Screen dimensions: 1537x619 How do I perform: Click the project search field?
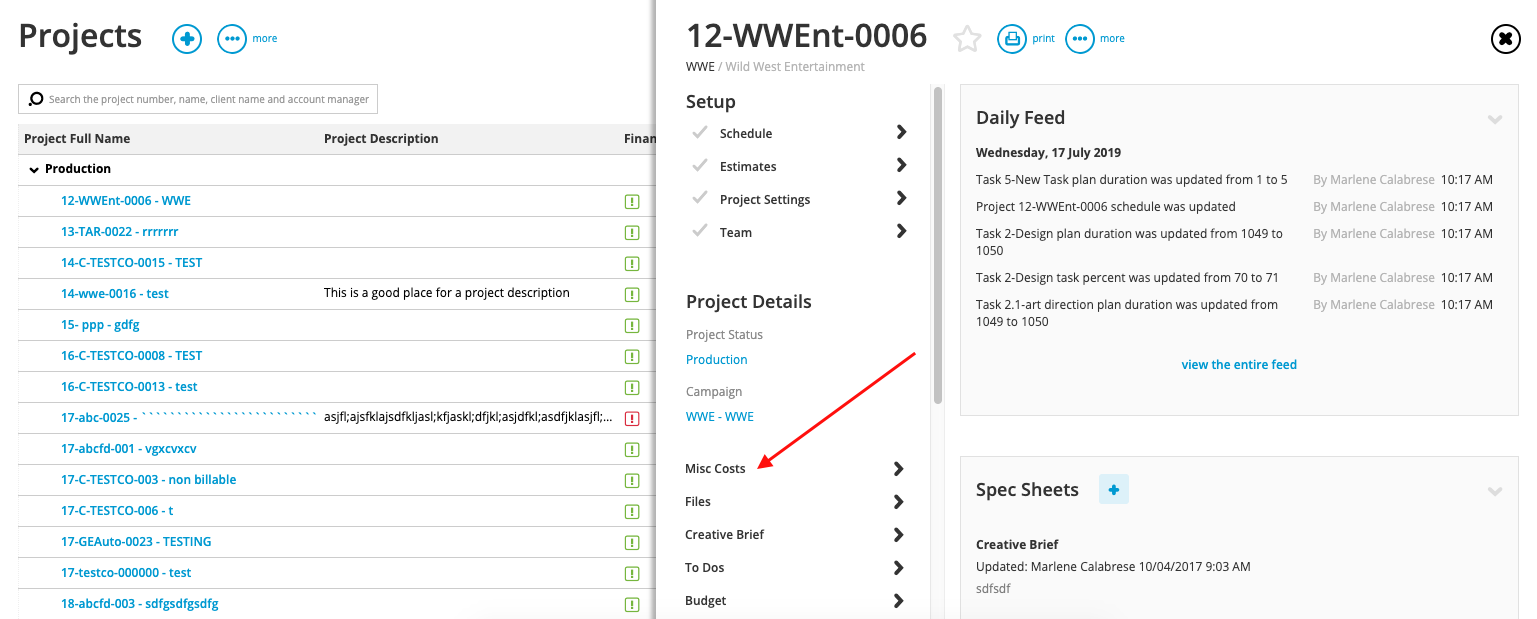pyautogui.click(x=198, y=99)
